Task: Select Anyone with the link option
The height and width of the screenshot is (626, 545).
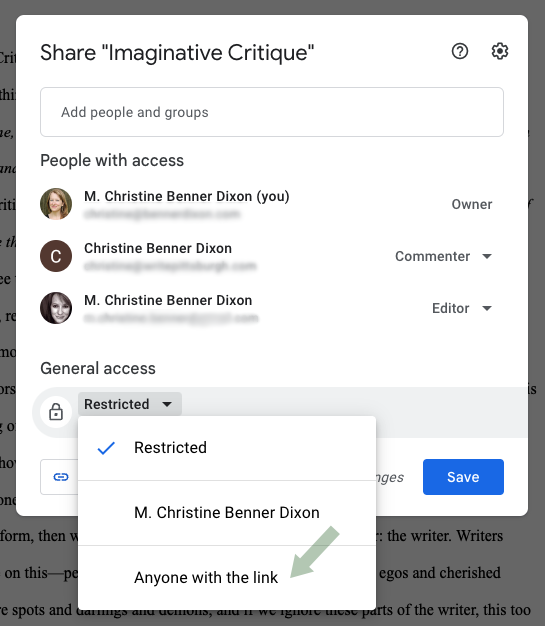Action: [227, 578]
